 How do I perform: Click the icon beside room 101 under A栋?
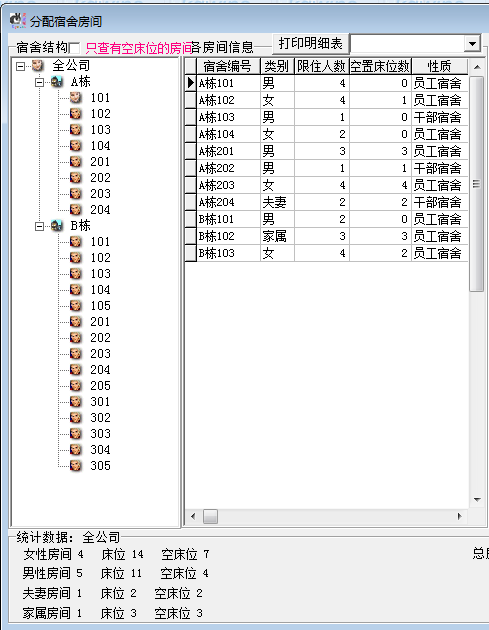point(76,98)
